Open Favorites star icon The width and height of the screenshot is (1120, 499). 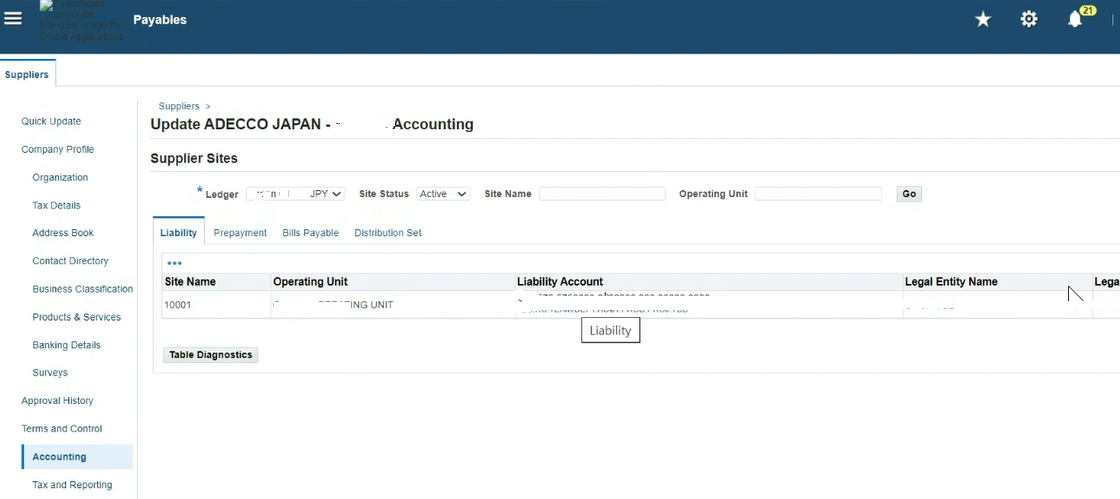click(983, 20)
